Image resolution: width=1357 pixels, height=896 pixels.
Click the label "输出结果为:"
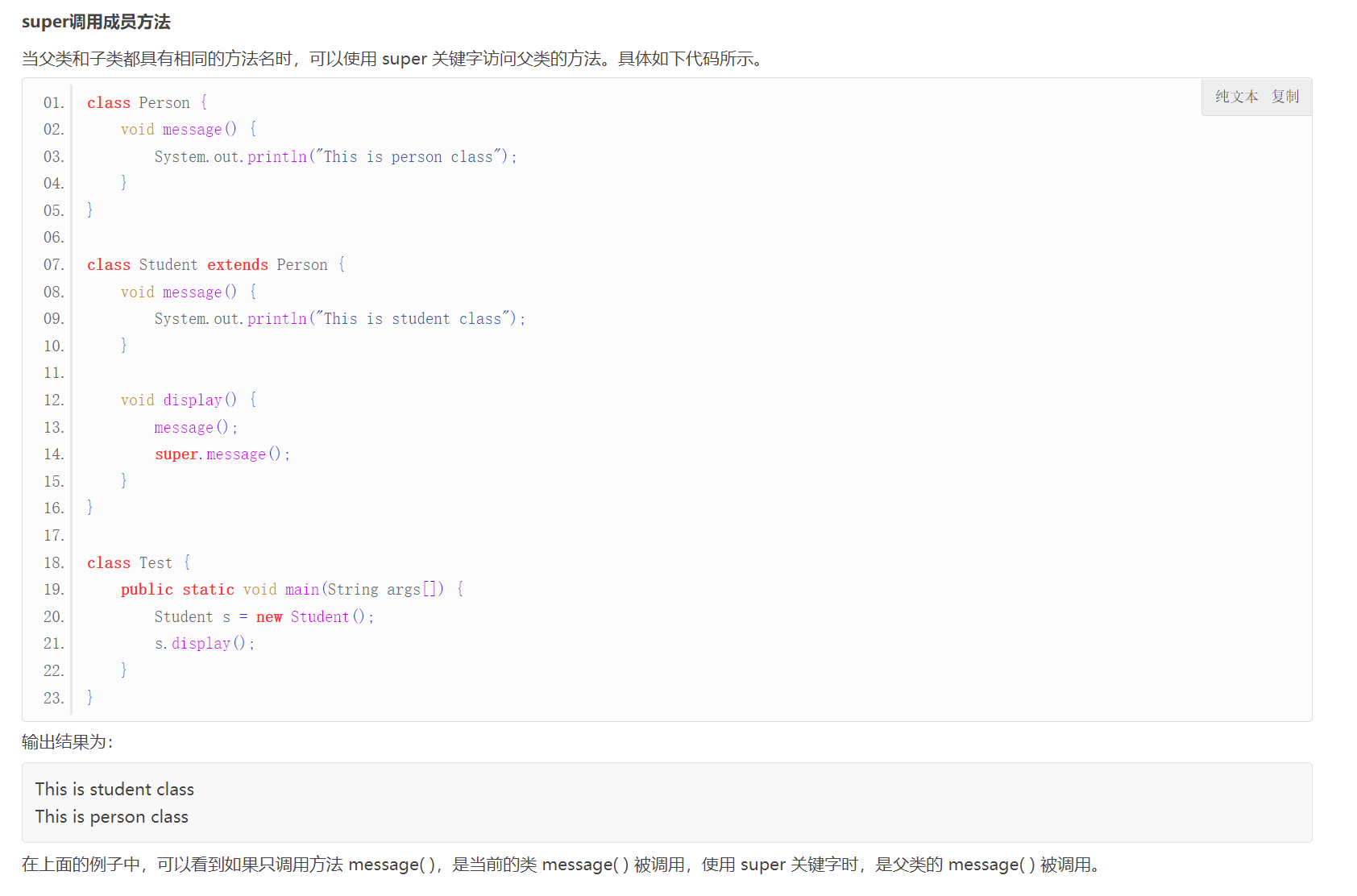tap(68, 742)
